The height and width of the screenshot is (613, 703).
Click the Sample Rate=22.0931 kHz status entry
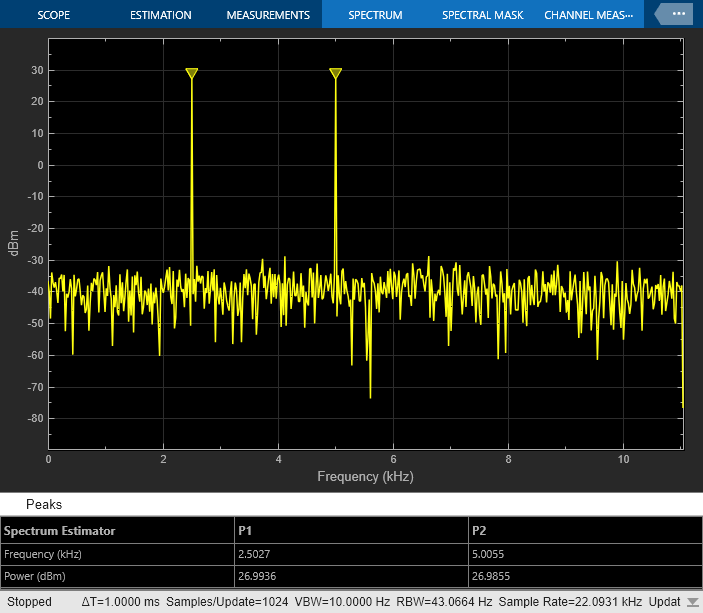coord(570,602)
